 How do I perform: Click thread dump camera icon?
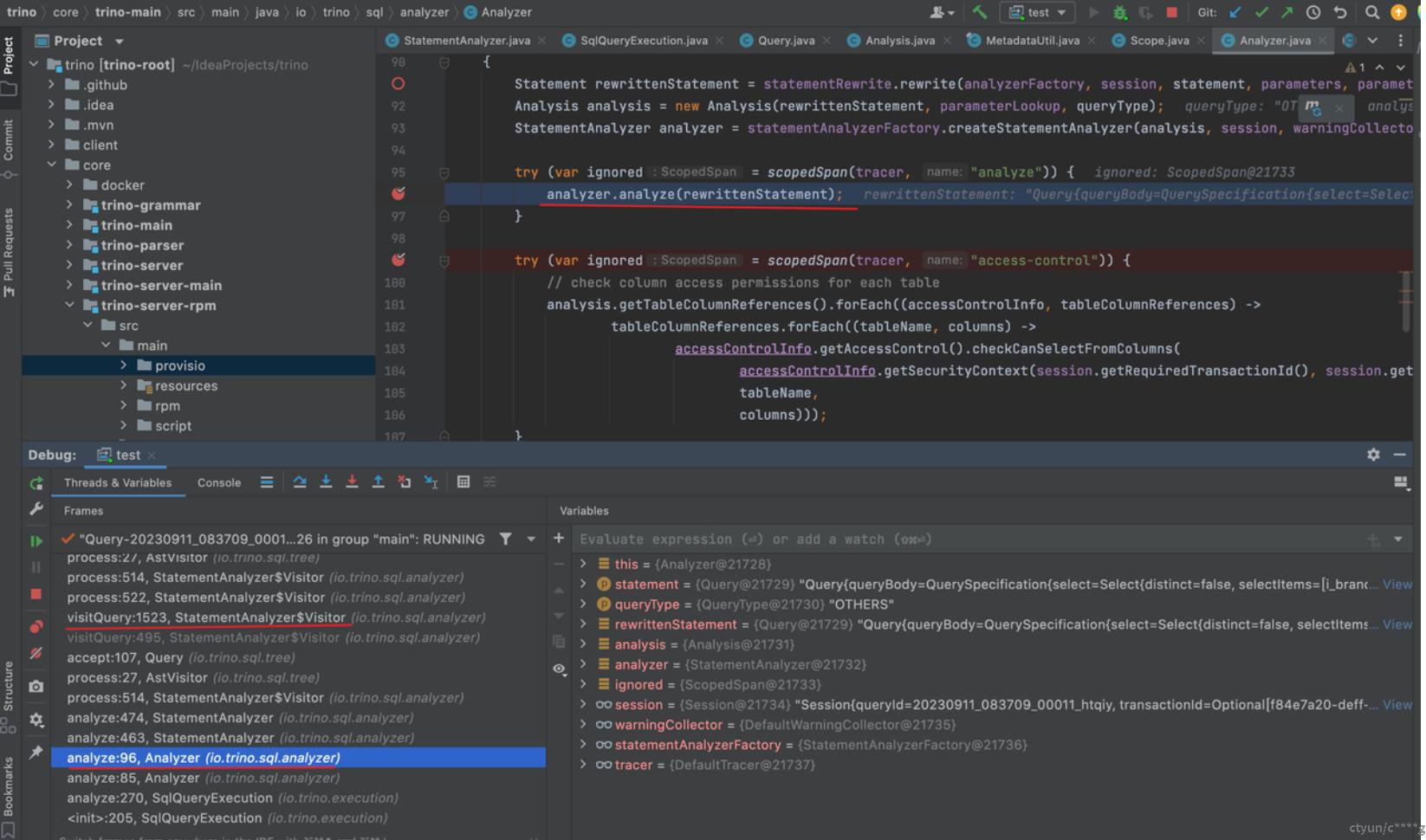coord(36,687)
